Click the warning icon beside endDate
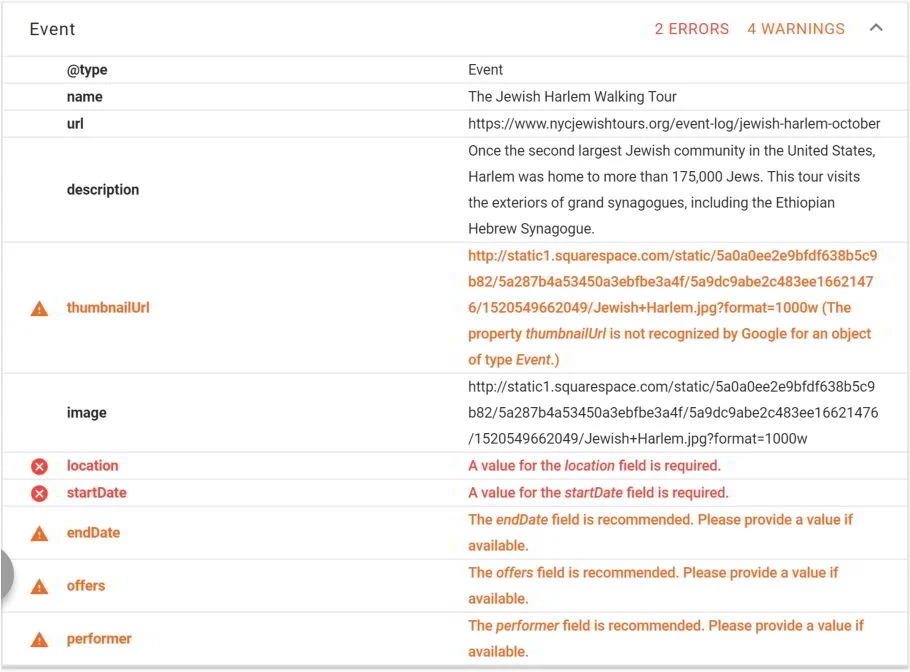 [39, 533]
